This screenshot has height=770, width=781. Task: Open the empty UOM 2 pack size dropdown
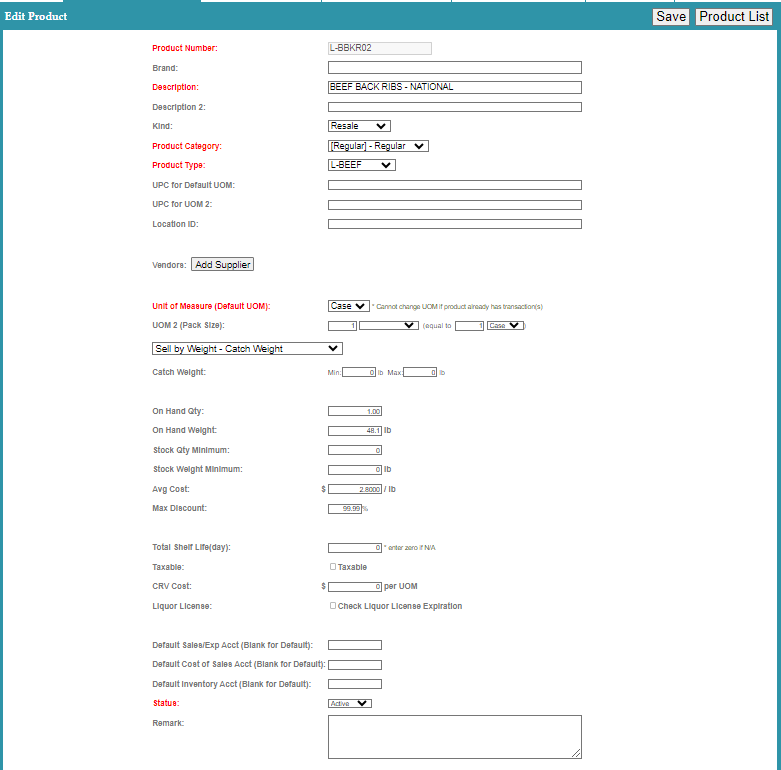[388, 325]
